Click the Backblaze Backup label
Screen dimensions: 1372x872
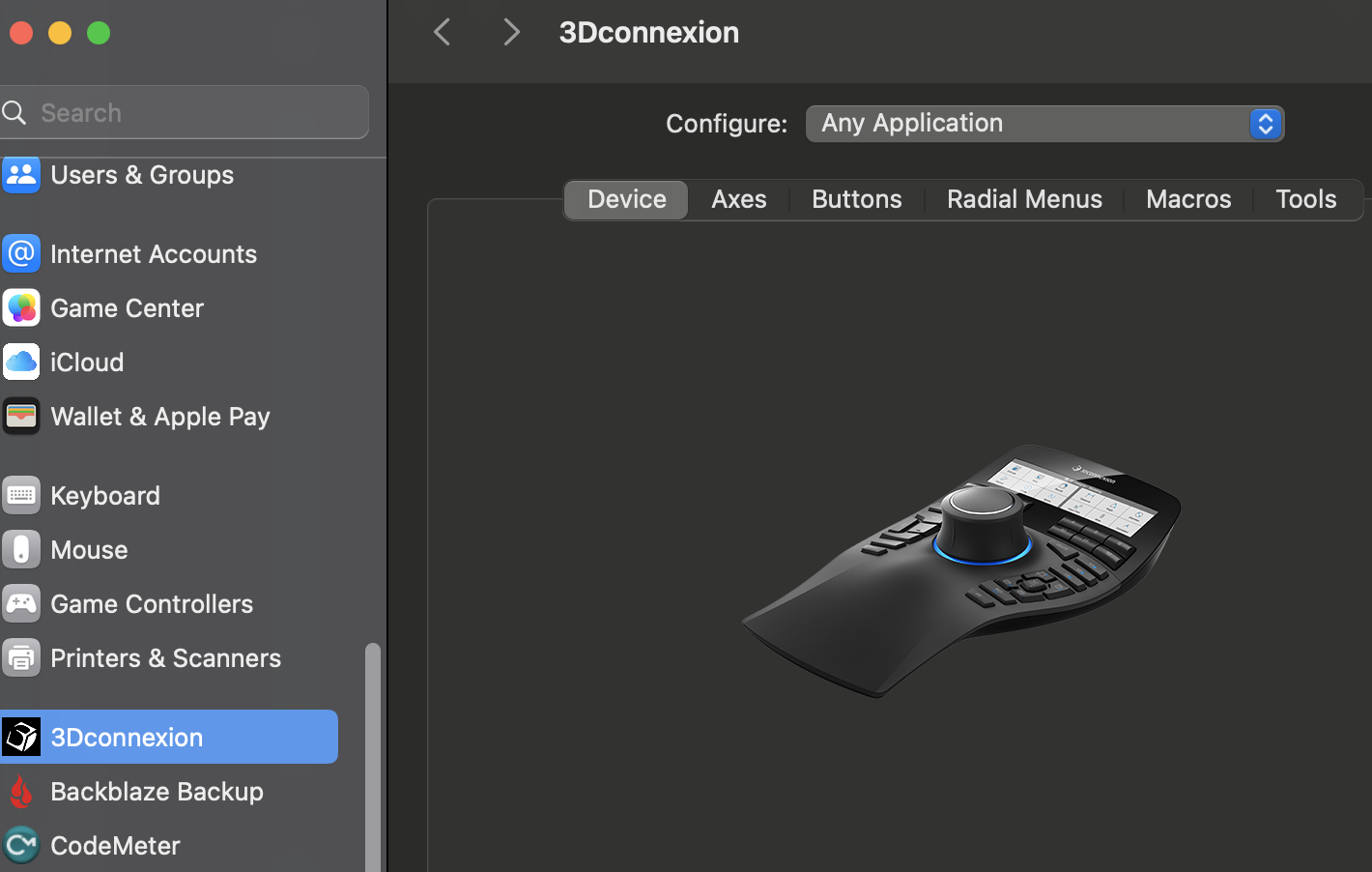click(x=157, y=792)
